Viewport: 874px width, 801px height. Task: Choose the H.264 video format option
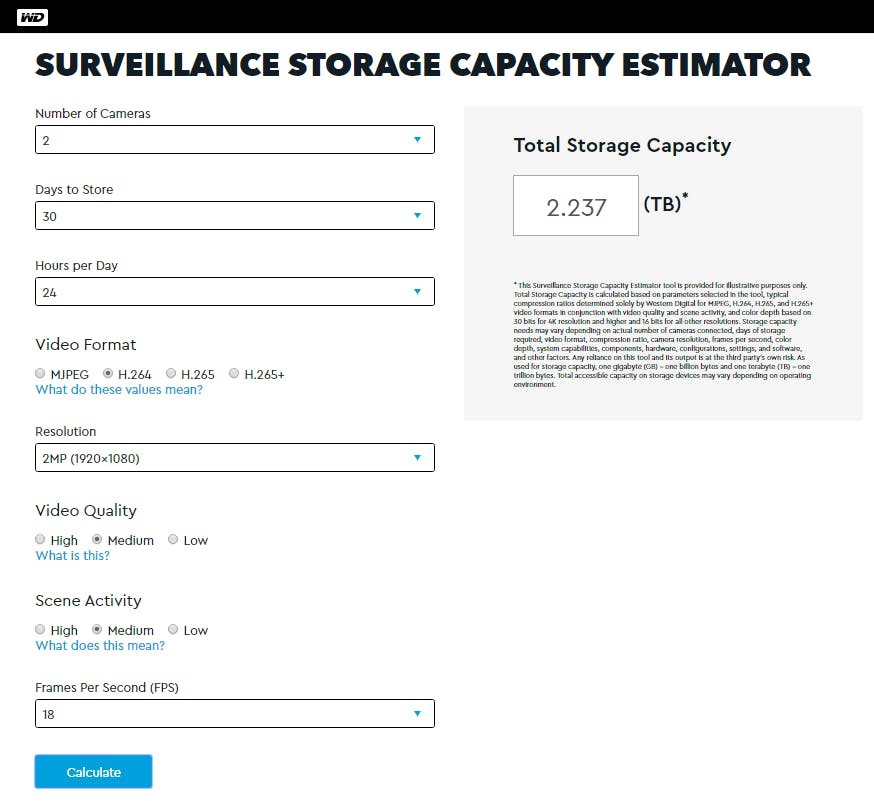[108, 374]
